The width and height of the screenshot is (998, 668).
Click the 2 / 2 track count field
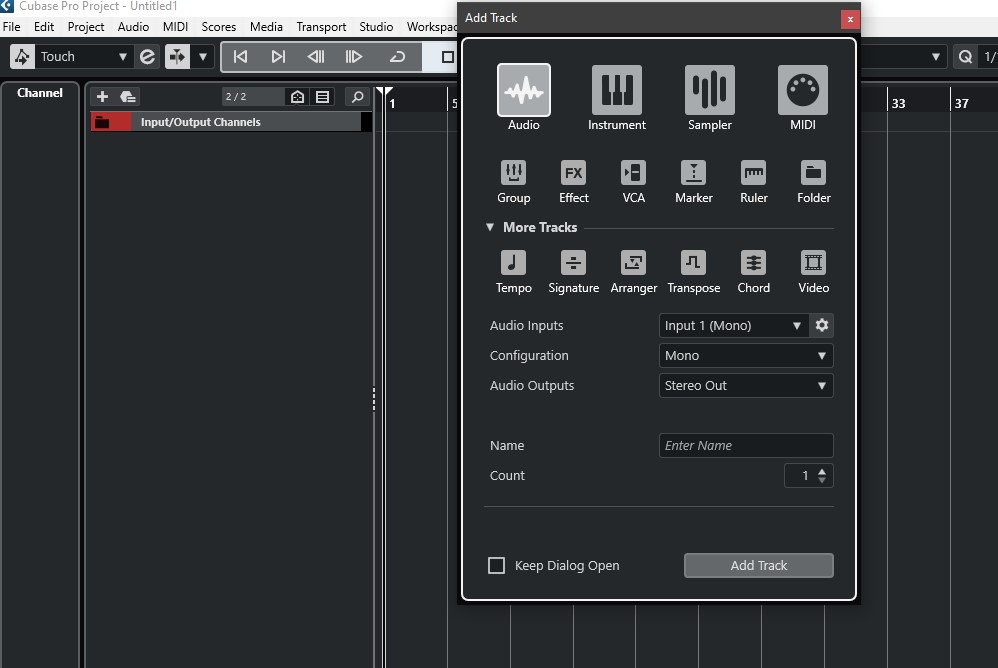252,97
